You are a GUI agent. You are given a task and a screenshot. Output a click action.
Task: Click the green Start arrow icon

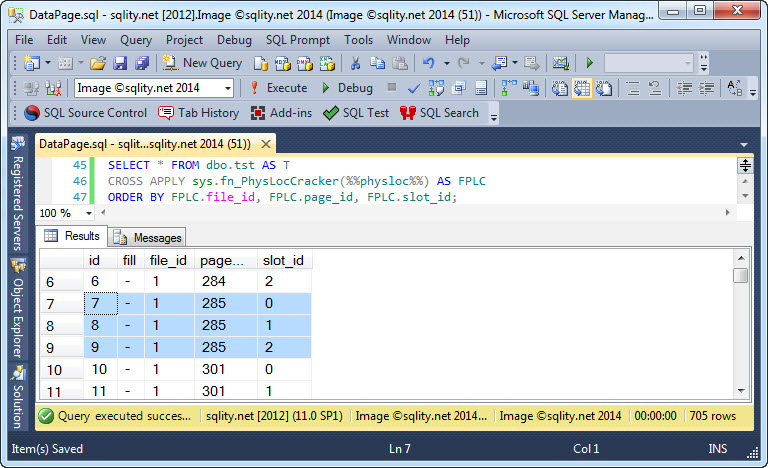point(590,63)
